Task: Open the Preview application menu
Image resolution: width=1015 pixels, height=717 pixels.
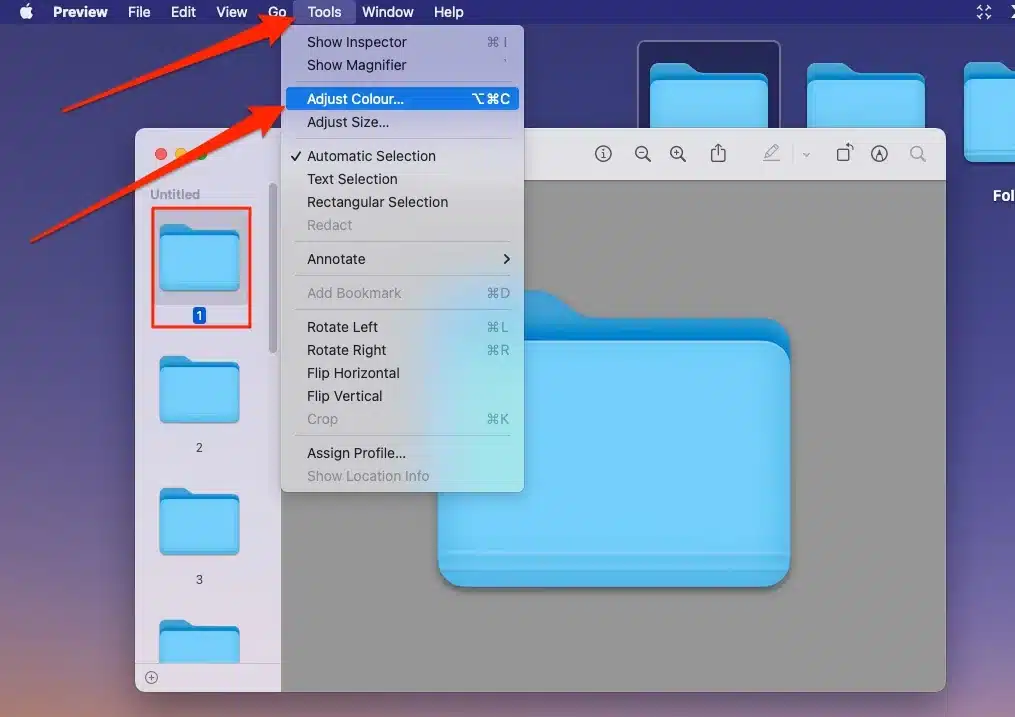Action: (x=80, y=12)
